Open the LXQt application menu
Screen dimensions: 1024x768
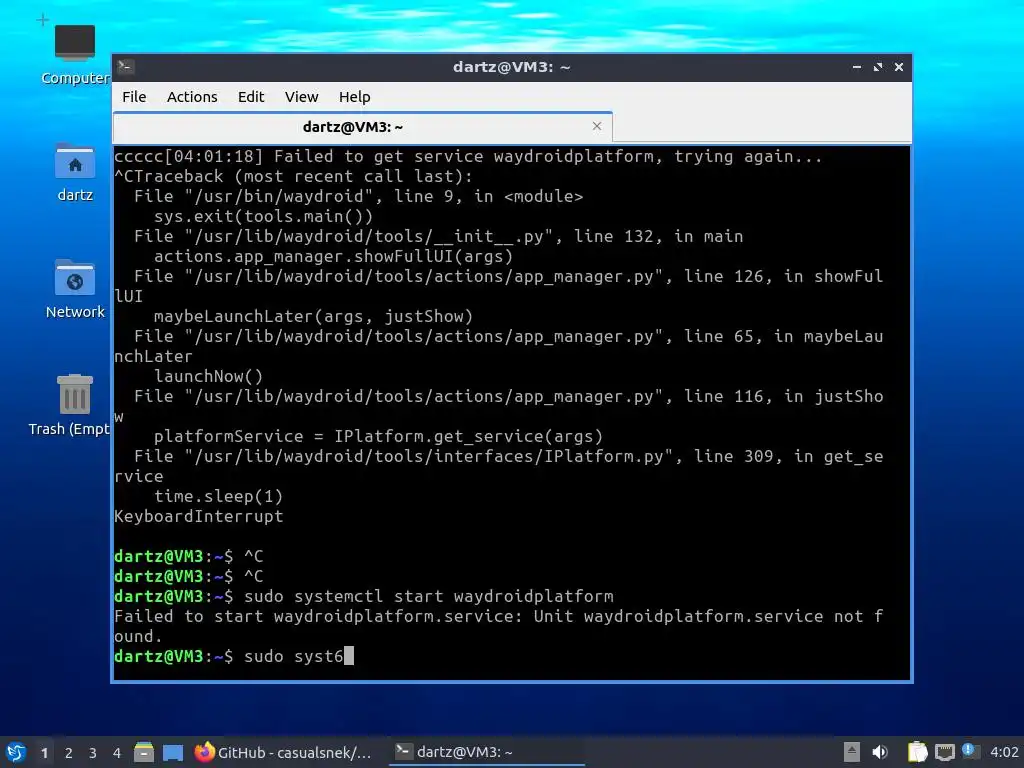[16, 752]
